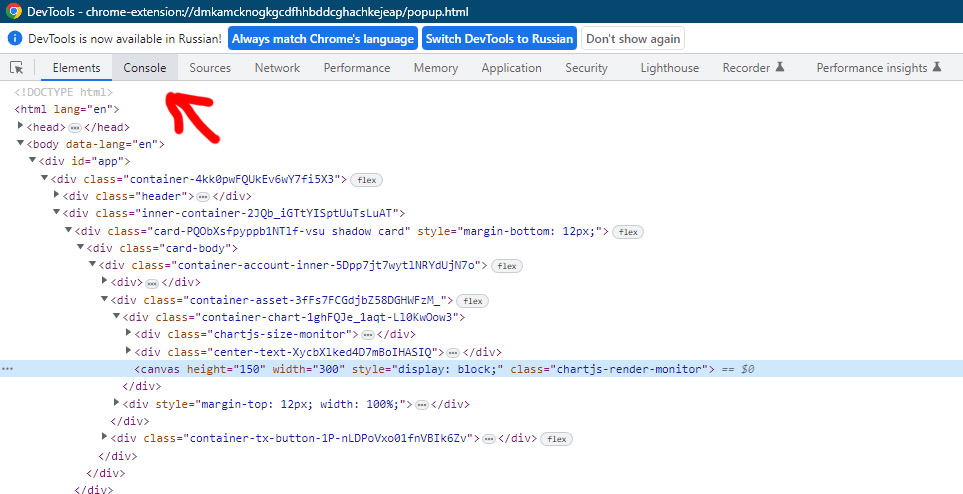Image resolution: width=963 pixels, height=494 pixels.
Task: Expand the center-text-XycbXlked4D7mBoIHASIQ div
Action: point(128,351)
